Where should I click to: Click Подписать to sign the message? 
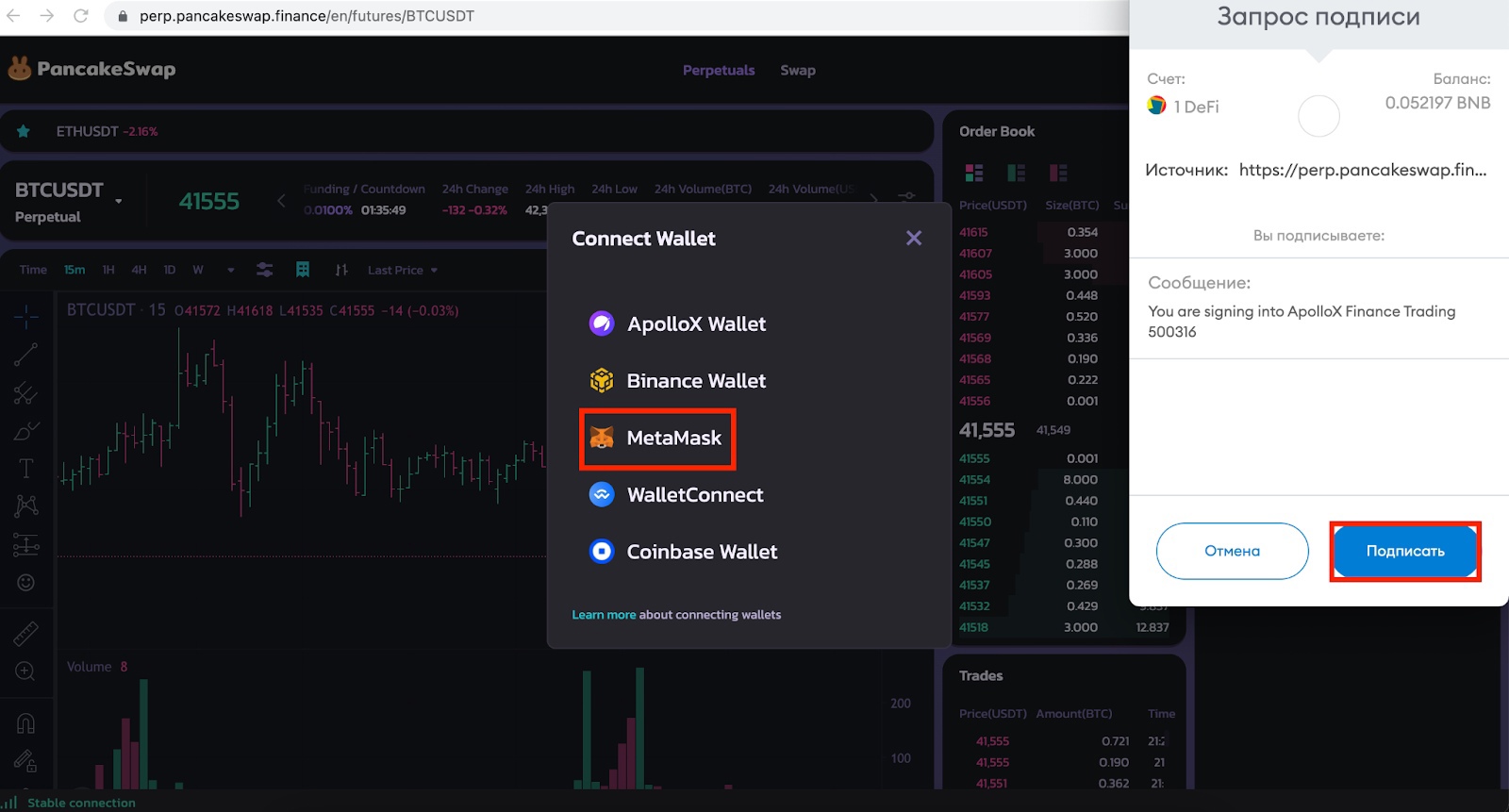pyautogui.click(x=1405, y=551)
